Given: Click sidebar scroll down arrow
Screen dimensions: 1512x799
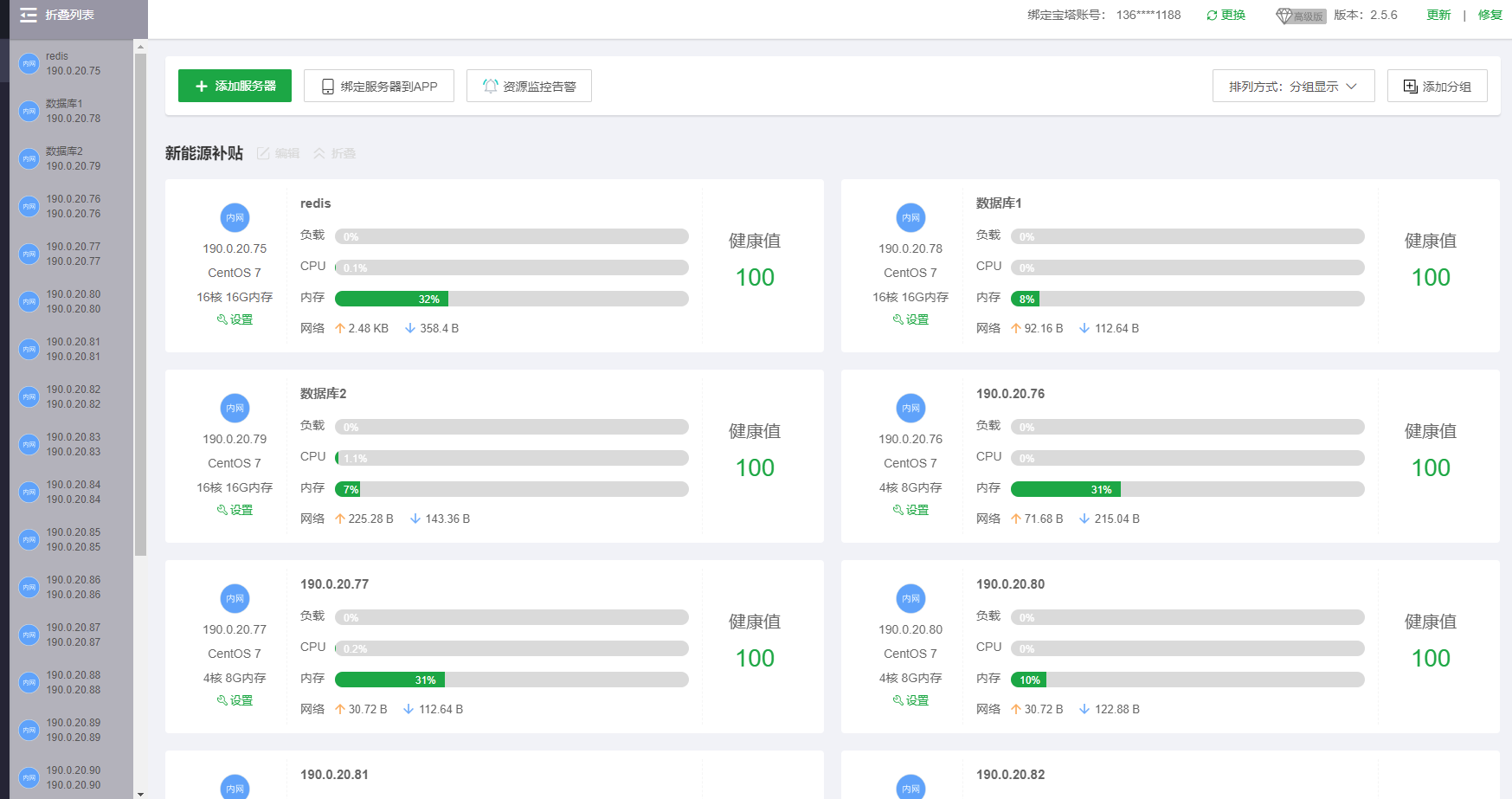Looking at the screenshot, I should pyautogui.click(x=140, y=793).
